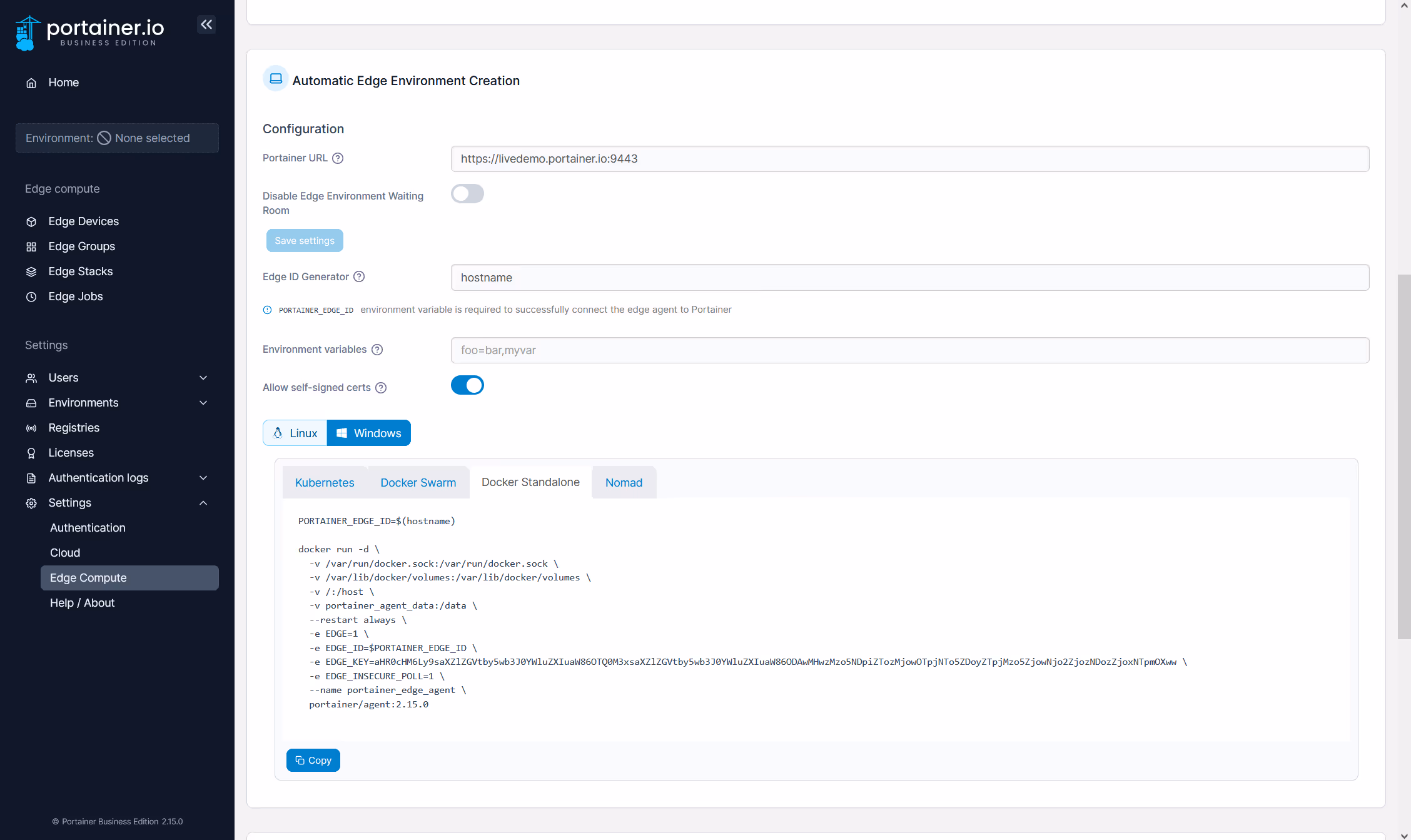Open the Edge Compute settings page

(x=129, y=578)
